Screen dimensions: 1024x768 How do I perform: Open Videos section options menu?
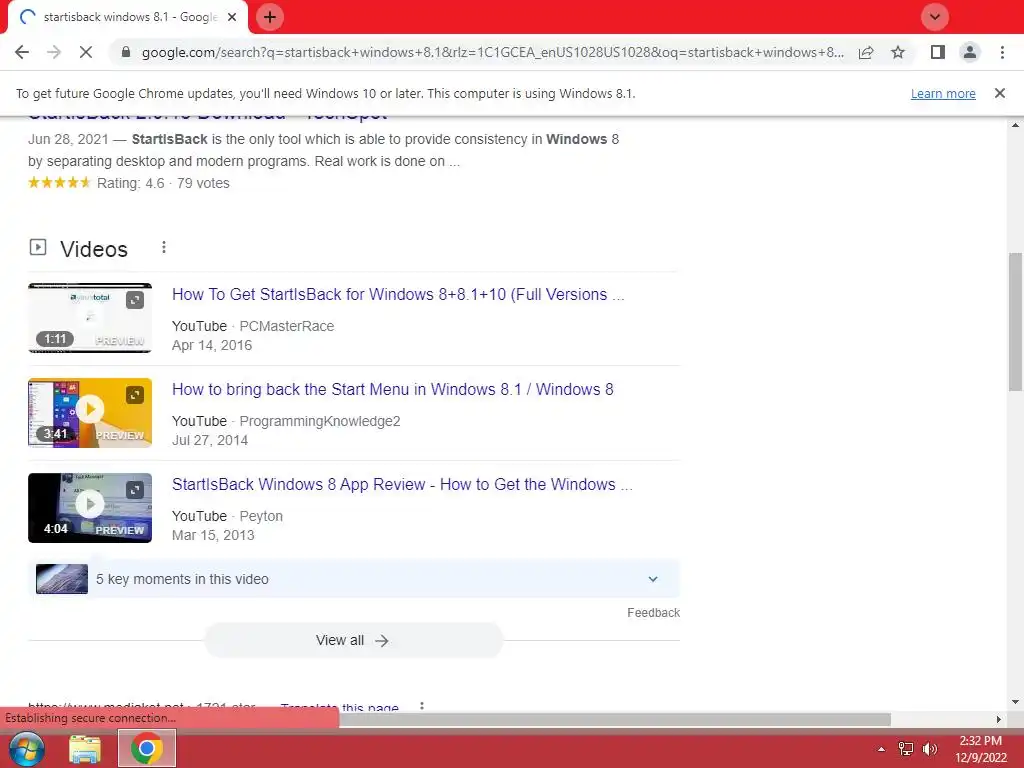click(x=164, y=248)
